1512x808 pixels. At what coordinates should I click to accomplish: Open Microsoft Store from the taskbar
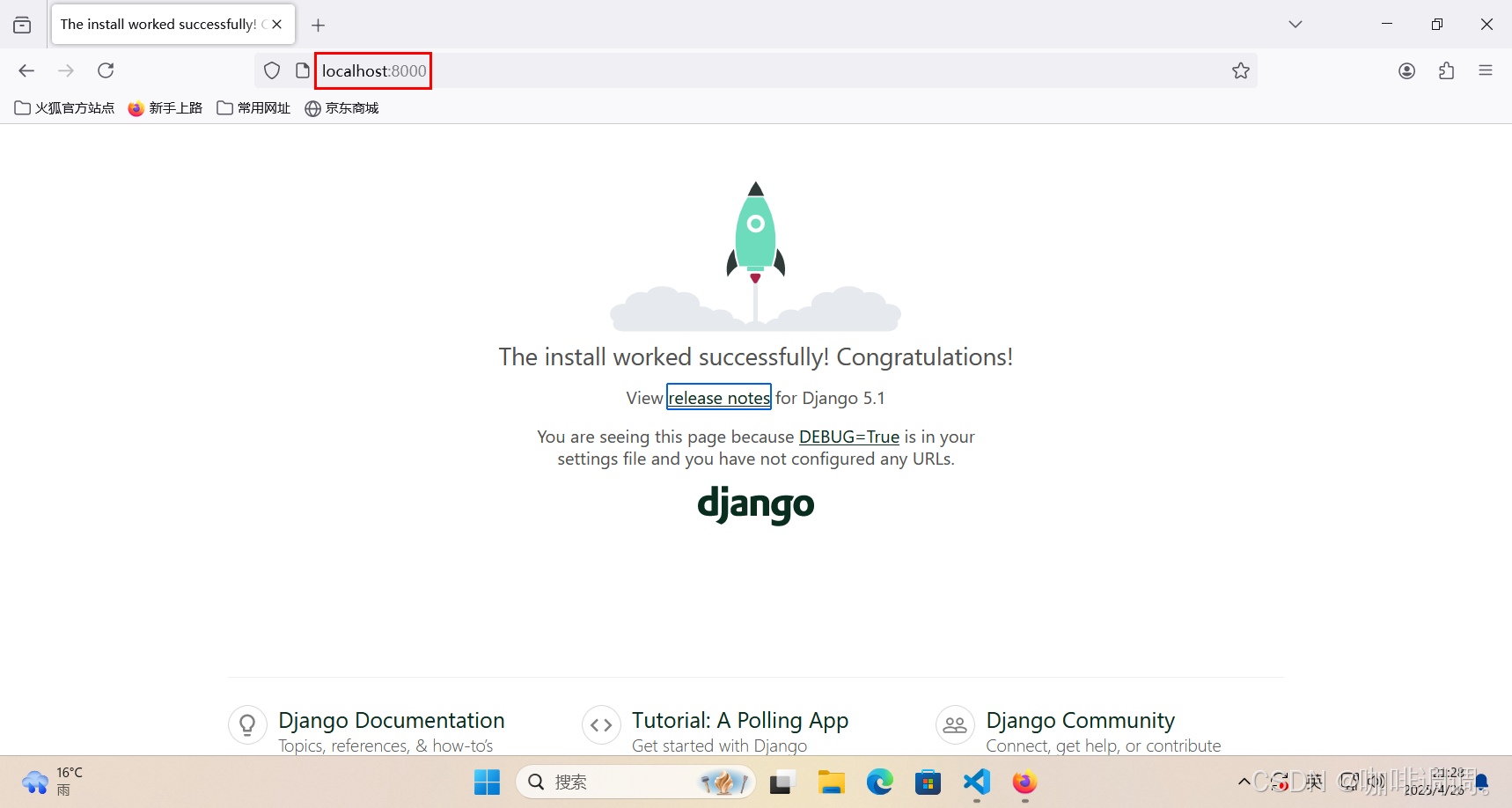point(928,782)
